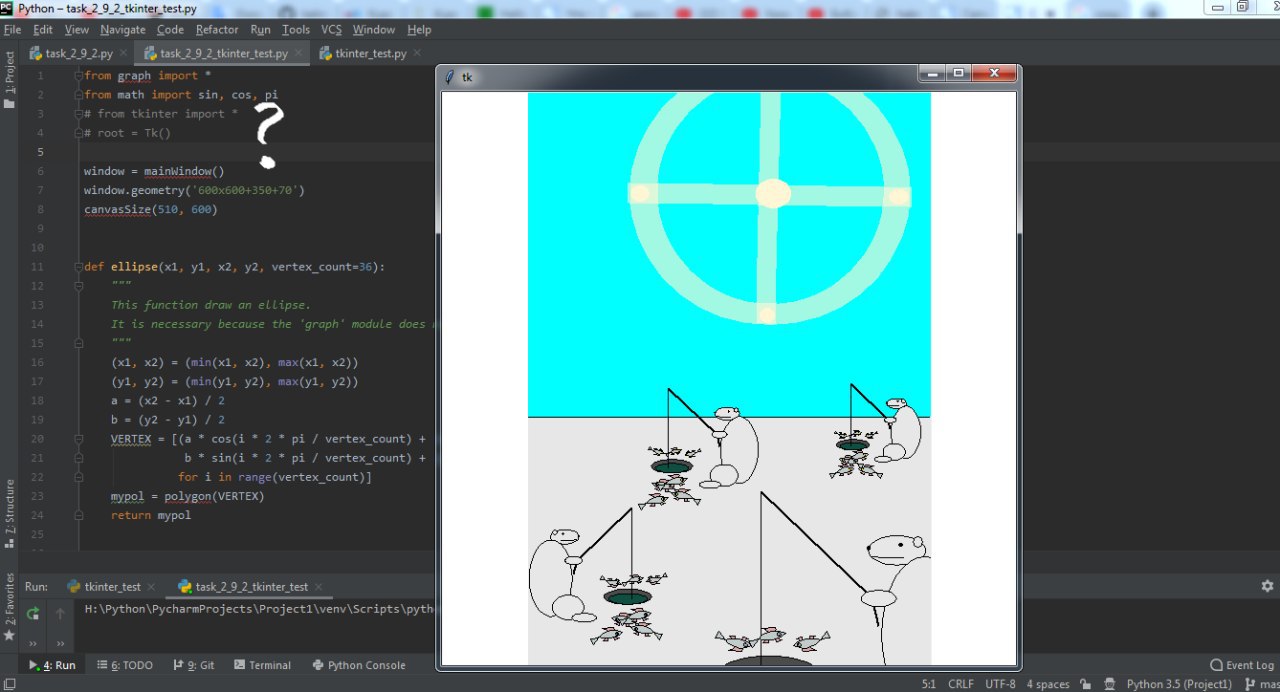The width and height of the screenshot is (1280, 692).
Task: Collapse the ellipse function at line 11
Action: [x=79, y=267]
